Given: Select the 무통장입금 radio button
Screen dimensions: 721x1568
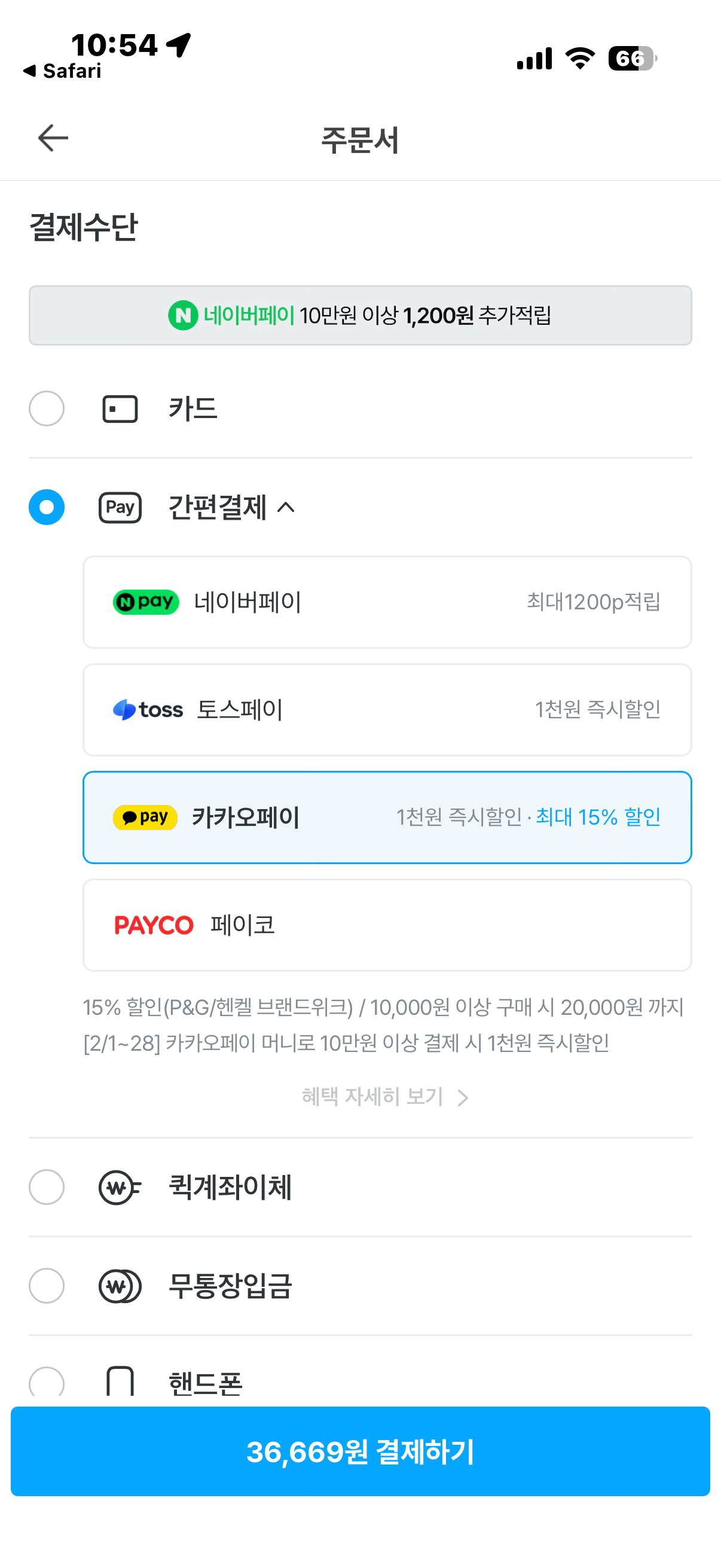Looking at the screenshot, I should [47, 1286].
